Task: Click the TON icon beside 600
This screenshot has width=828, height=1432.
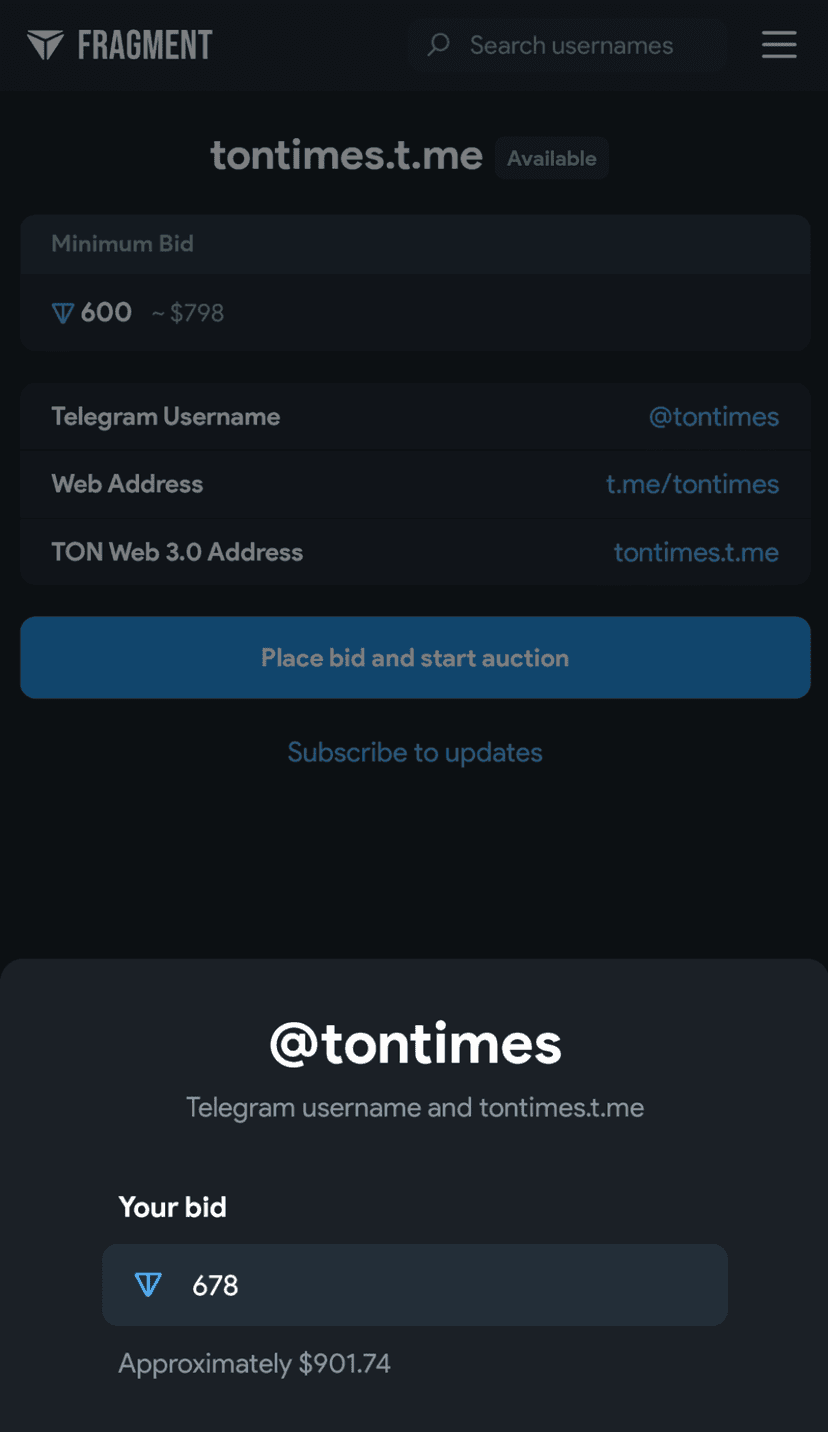Action: tap(63, 314)
